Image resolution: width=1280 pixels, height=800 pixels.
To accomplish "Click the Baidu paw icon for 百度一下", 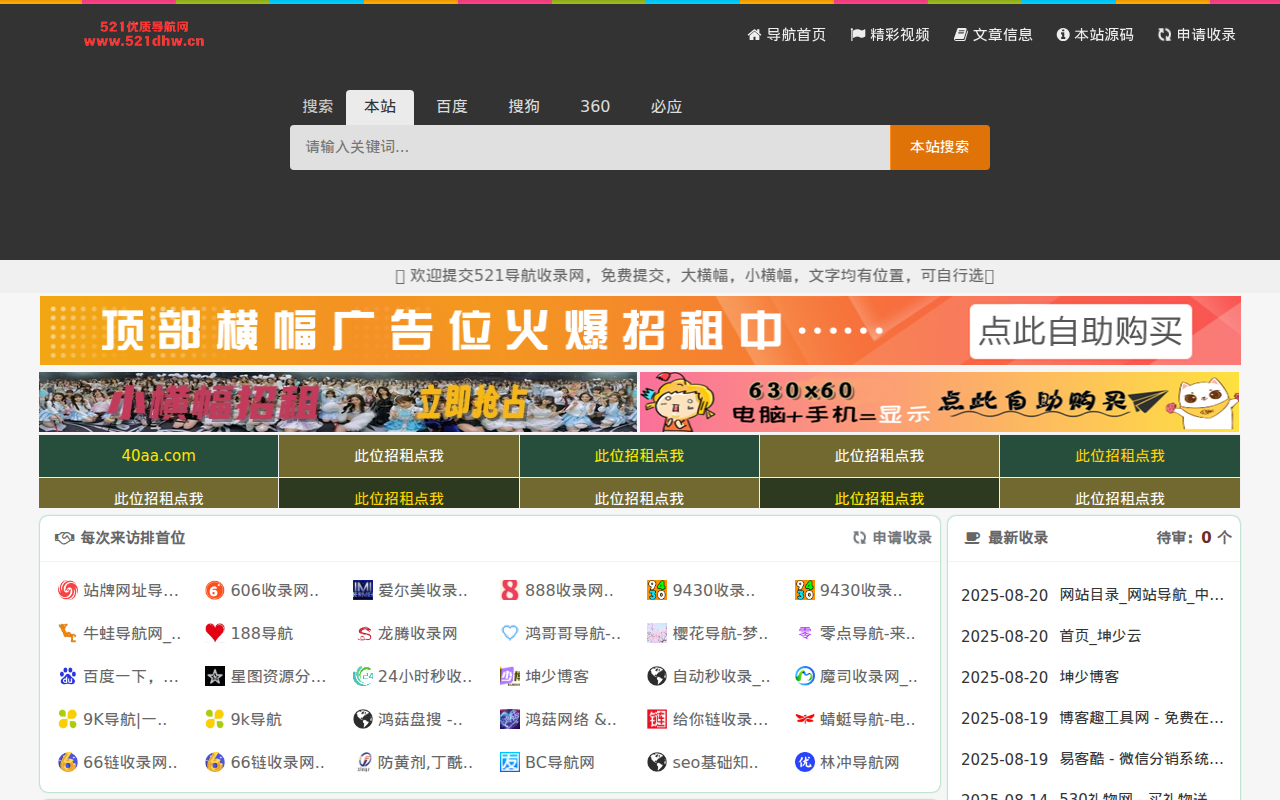I will pos(68,677).
